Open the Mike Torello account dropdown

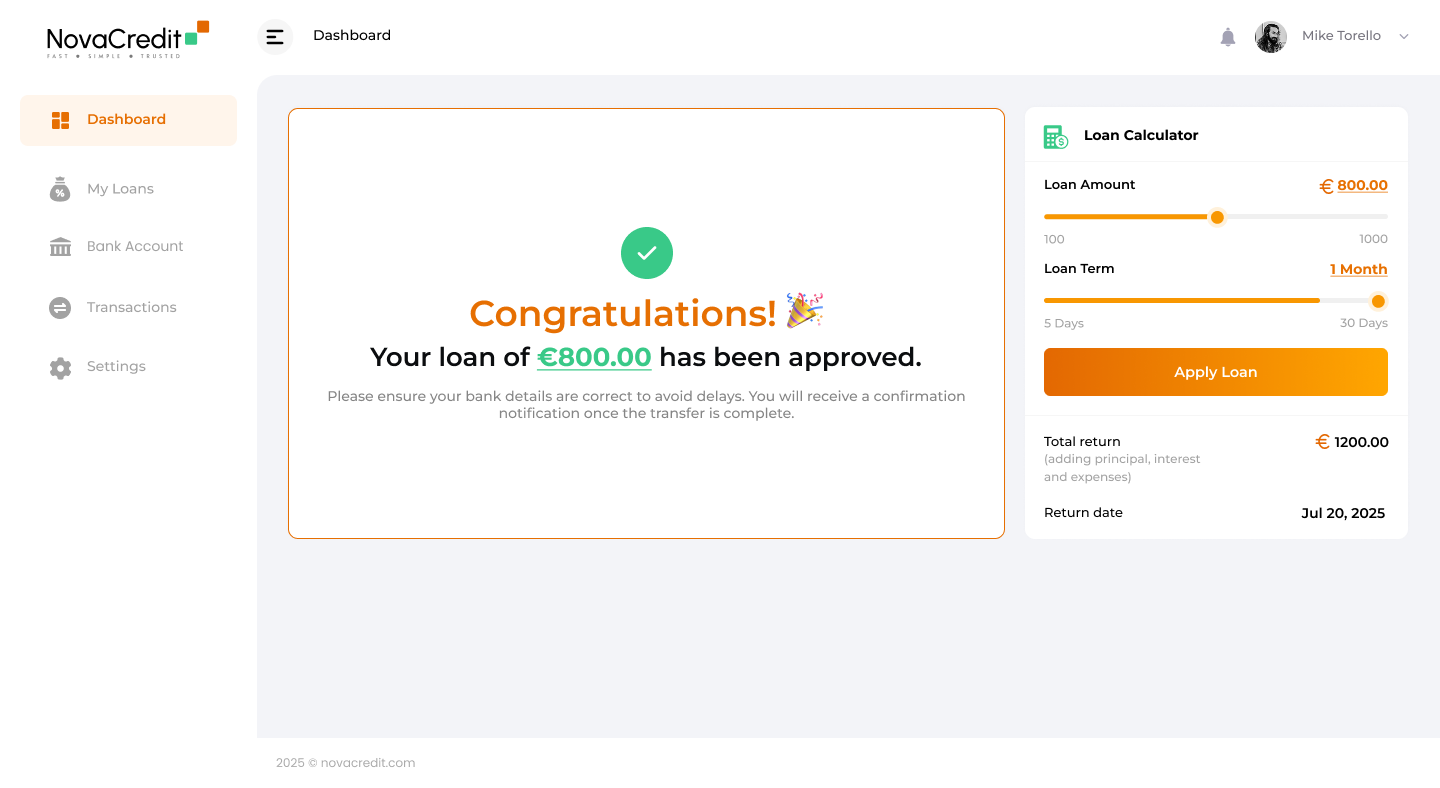tap(1341, 36)
